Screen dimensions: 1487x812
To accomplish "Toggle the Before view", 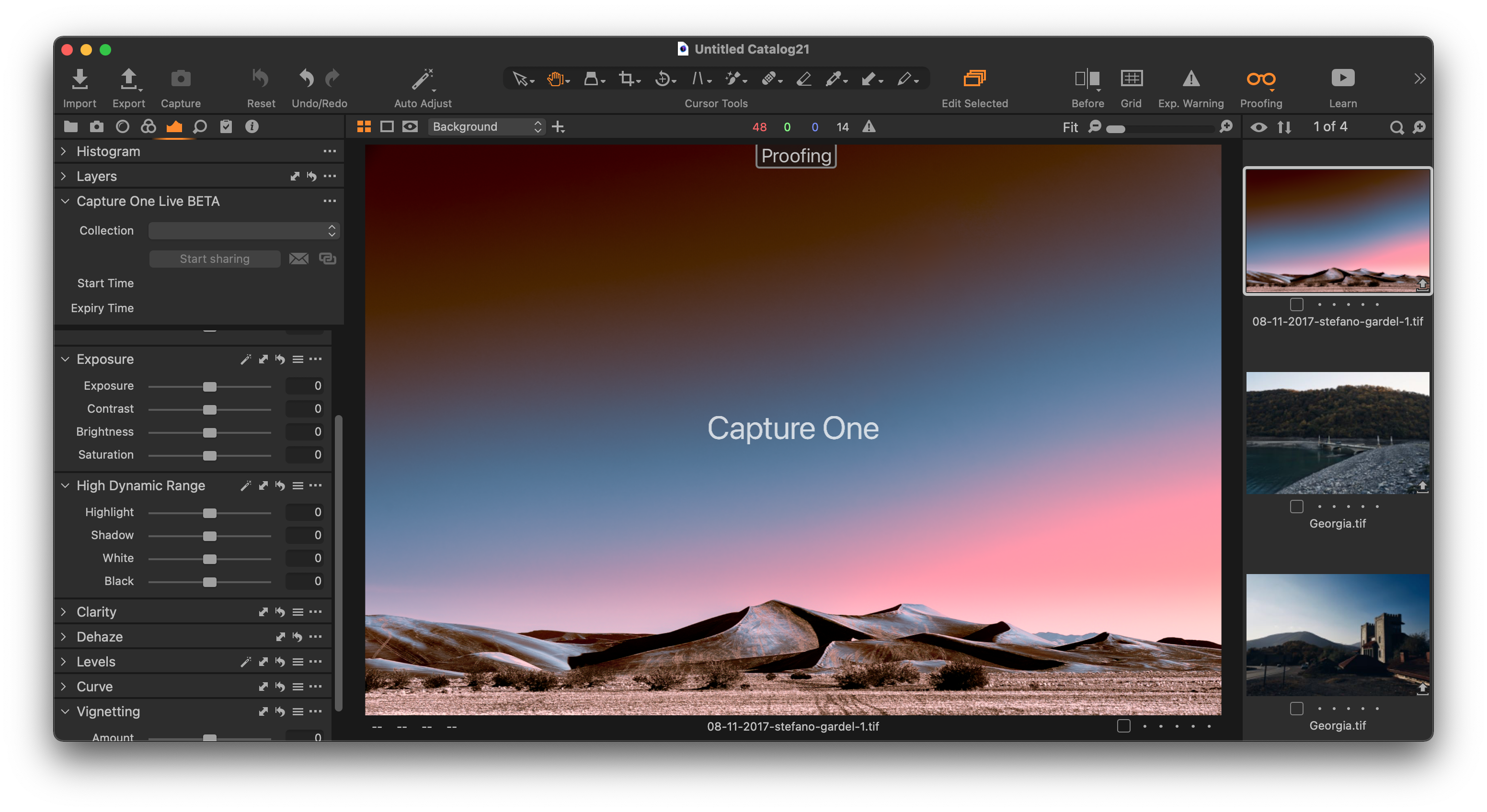I will click(1087, 79).
